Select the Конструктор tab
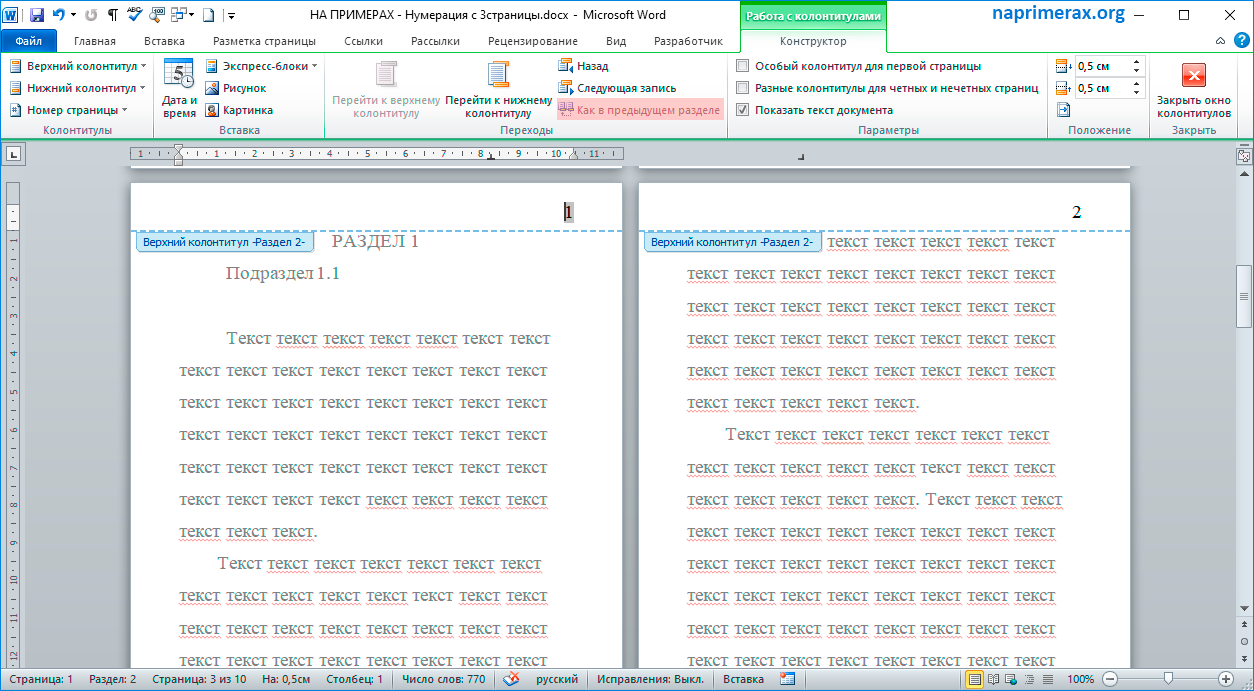The image size is (1254, 691). click(813, 41)
